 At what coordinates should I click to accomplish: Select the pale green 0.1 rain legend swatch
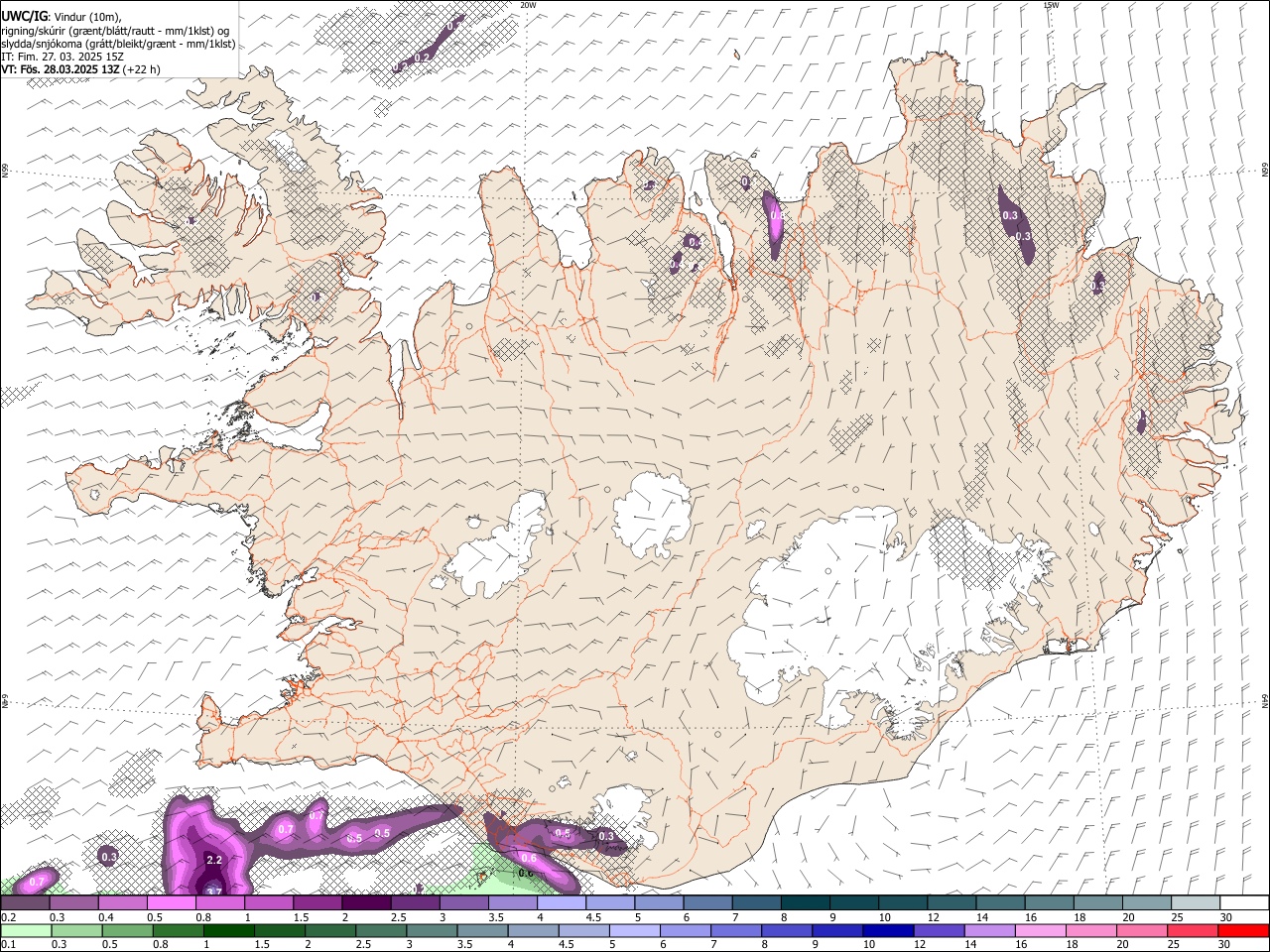pos(26,931)
